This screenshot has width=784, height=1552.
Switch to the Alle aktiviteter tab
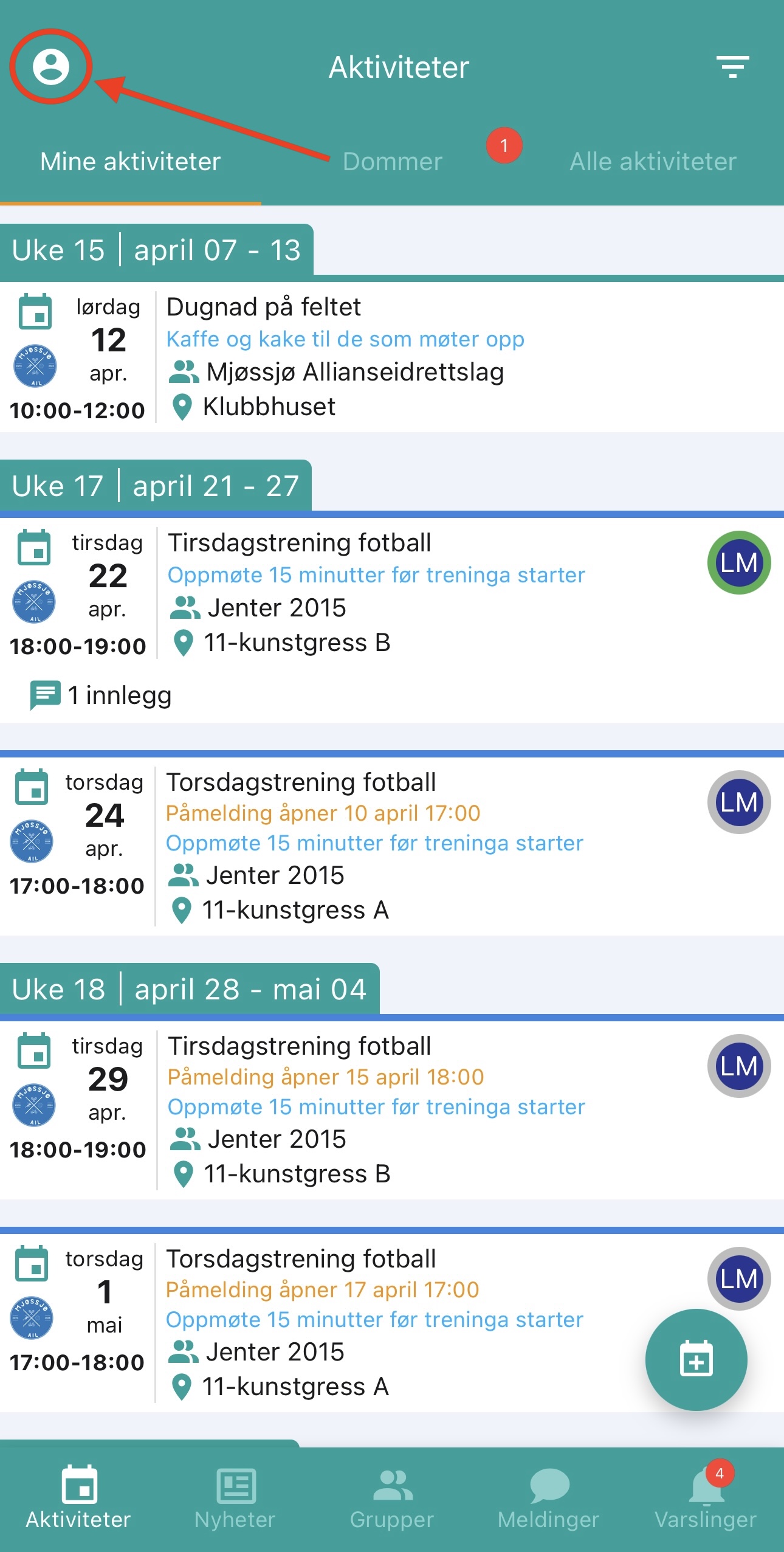tap(653, 162)
